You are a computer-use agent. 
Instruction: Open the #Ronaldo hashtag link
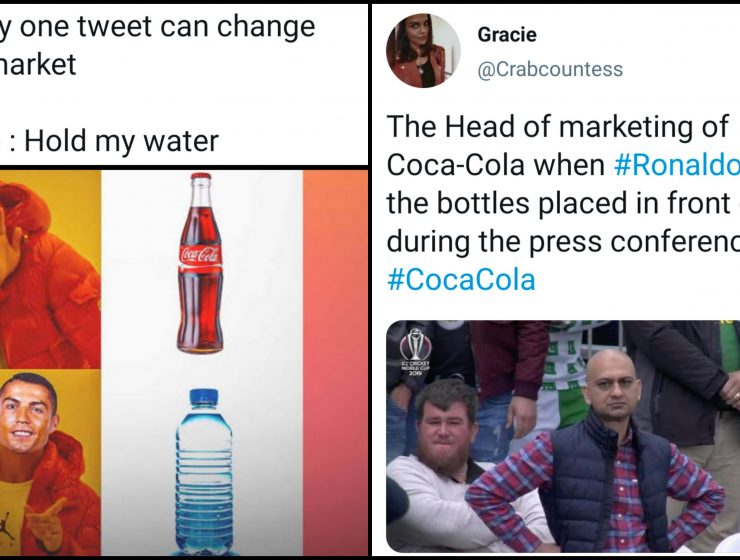(x=677, y=165)
